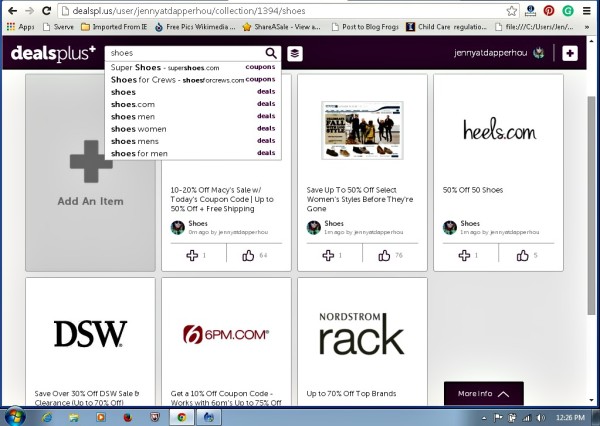Select Super Shoes coupons suggestion
The width and height of the screenshot is (600, 426).
(x=193, y=67)
